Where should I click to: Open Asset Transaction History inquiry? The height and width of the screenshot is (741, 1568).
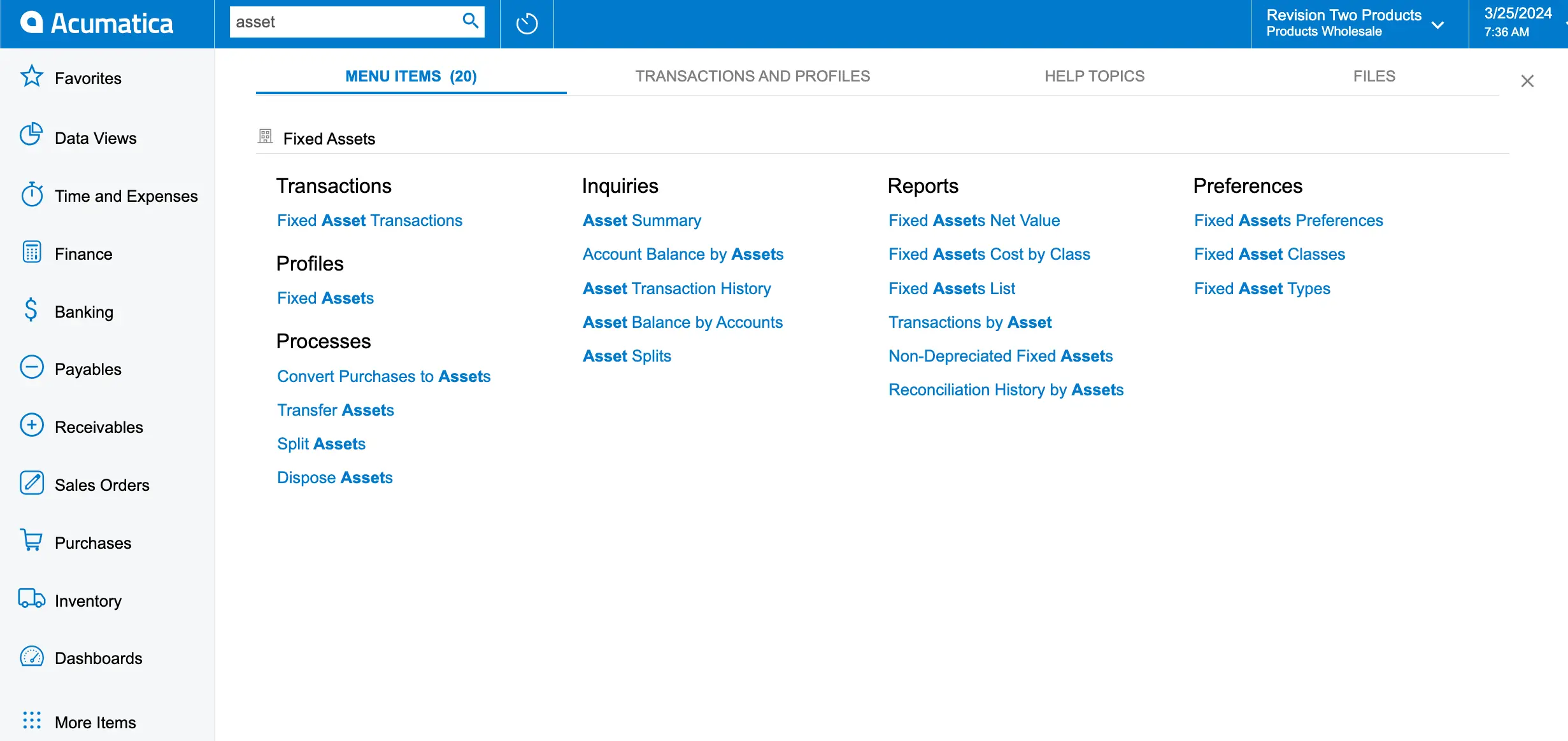[676, 288]
